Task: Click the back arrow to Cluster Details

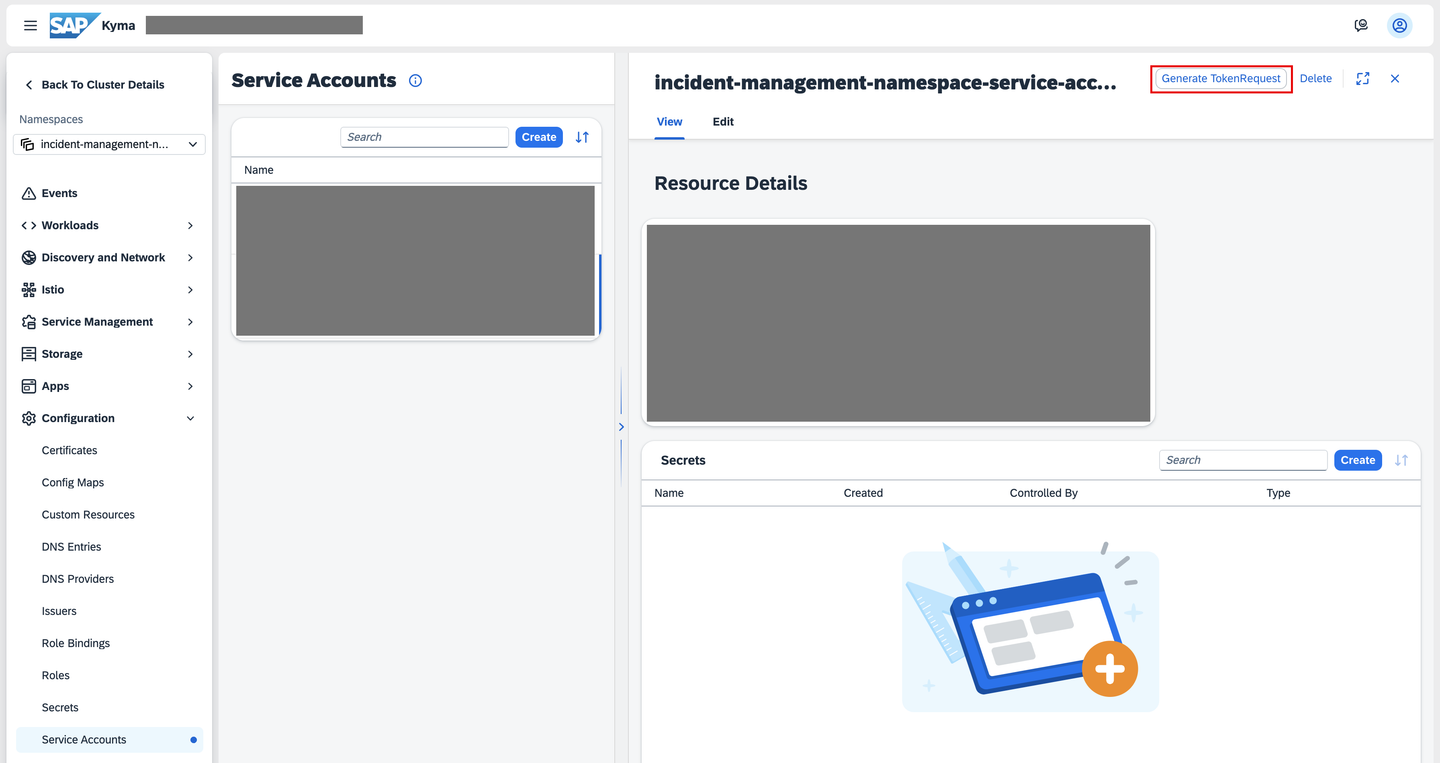Action: tap(29, 85)
